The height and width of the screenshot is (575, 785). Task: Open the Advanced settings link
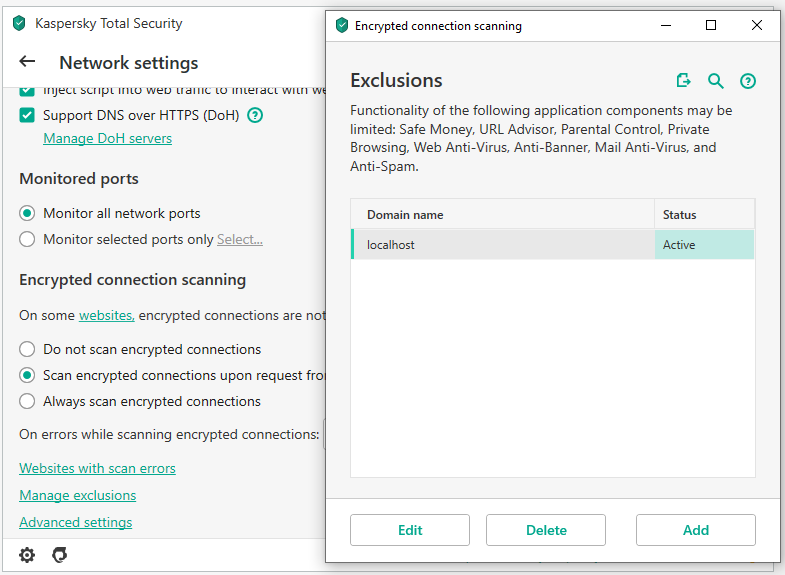75,522
